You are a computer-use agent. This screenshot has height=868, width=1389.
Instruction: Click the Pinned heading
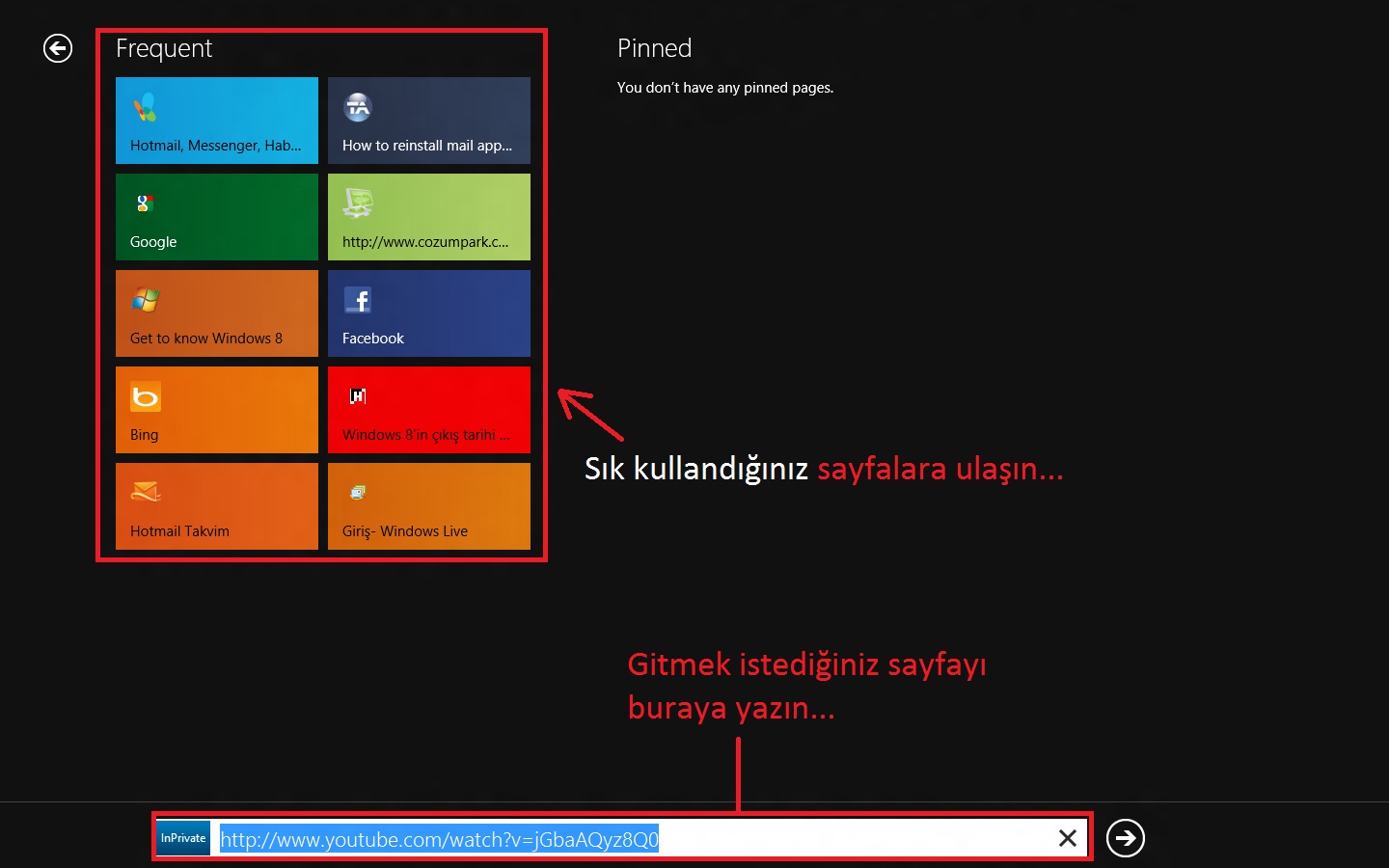click(654, 48)
